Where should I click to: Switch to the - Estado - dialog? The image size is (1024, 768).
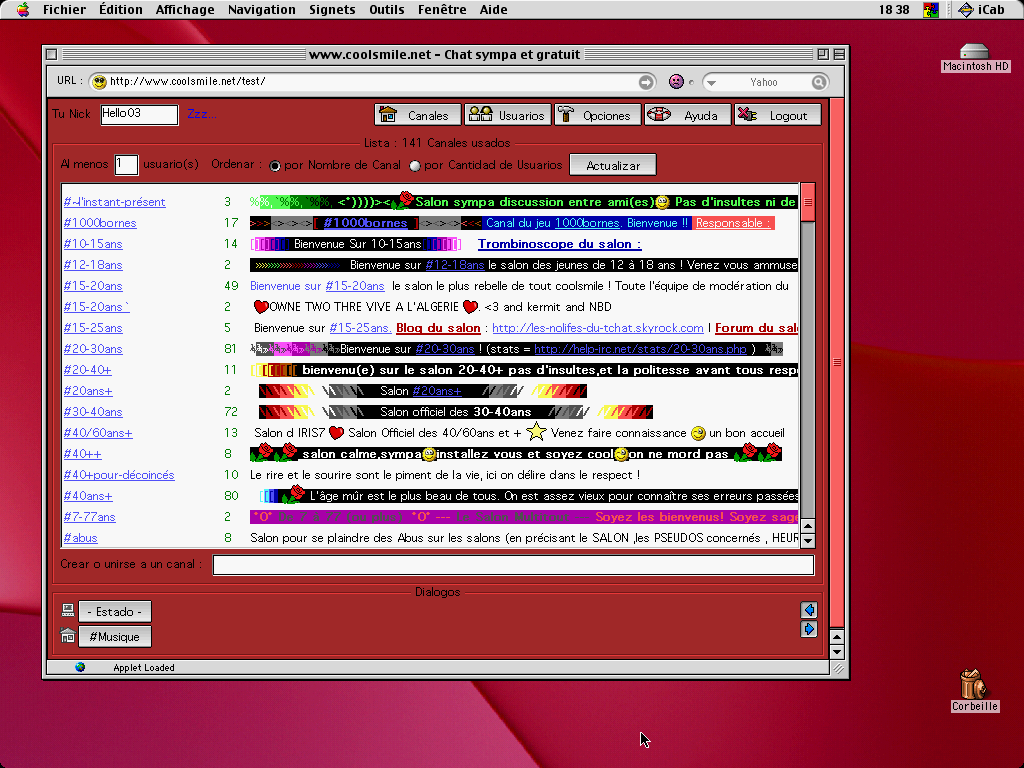[115, 611]
